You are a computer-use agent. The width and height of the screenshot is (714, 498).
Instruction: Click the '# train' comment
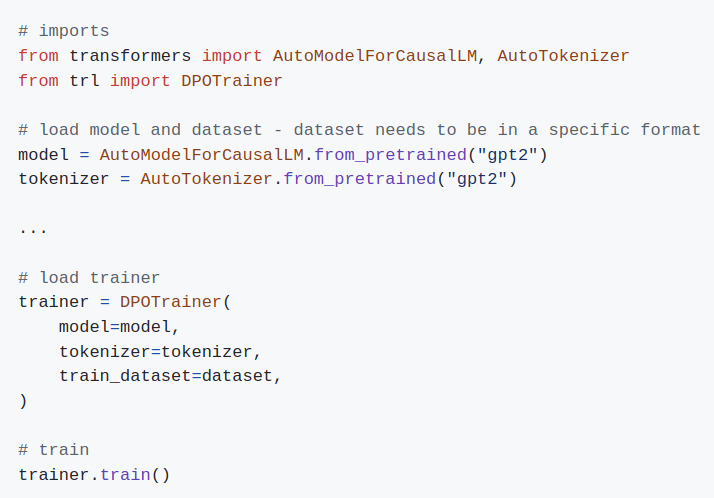click(54, 450)
